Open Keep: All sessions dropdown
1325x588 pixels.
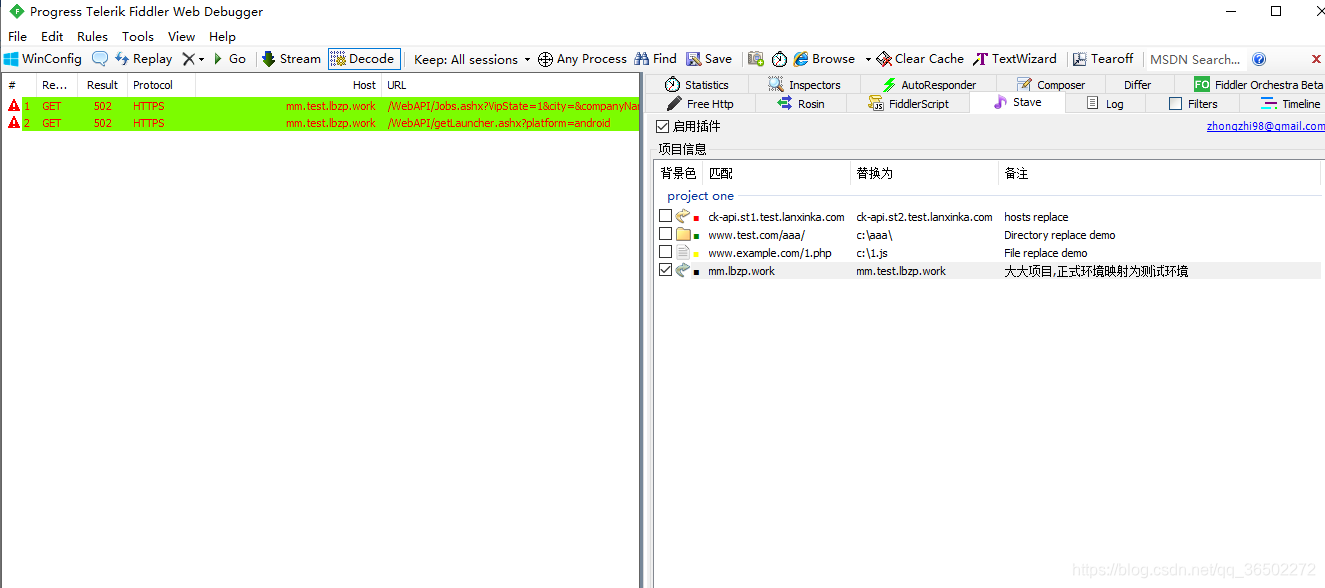tap(472, 59)
